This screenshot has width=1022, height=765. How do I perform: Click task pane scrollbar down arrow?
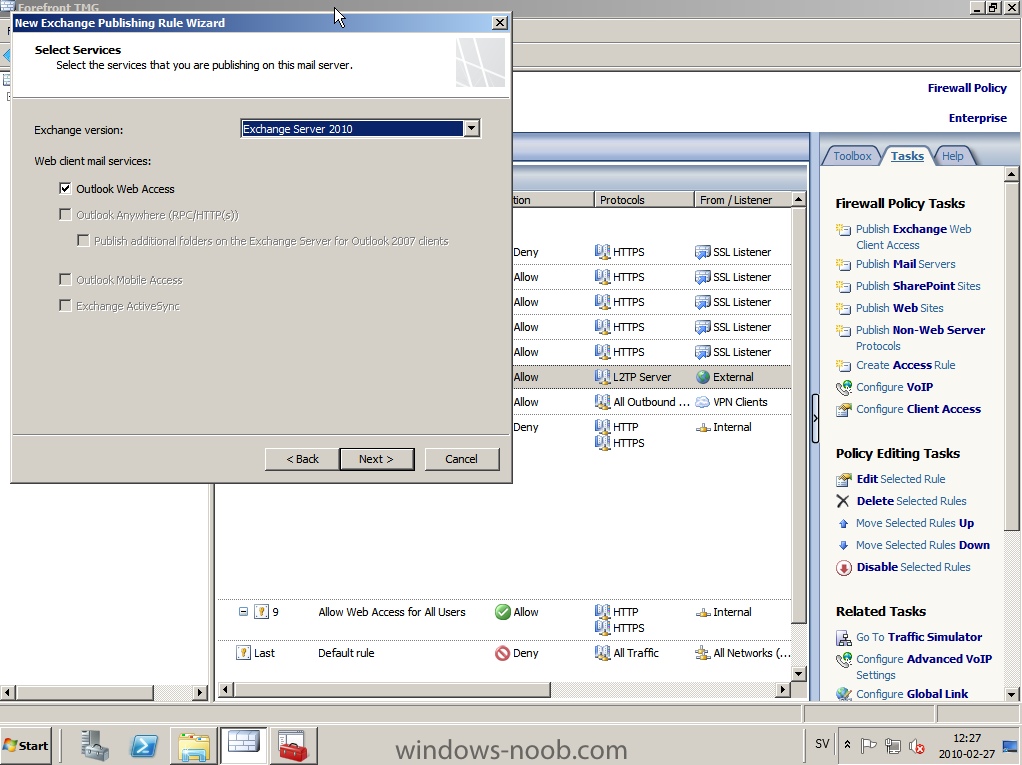tap(1012, 694)
